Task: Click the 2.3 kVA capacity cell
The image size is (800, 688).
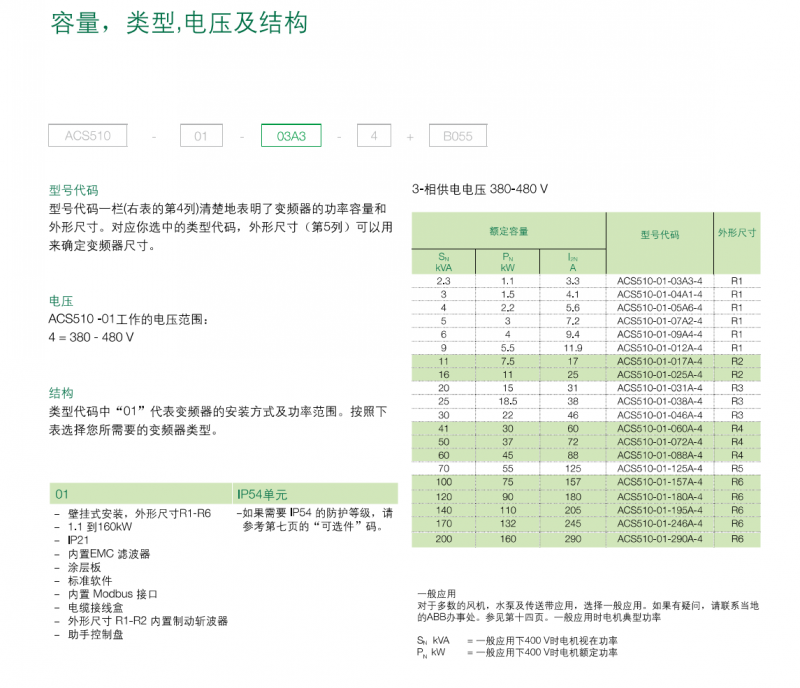Action: (443, 281)
